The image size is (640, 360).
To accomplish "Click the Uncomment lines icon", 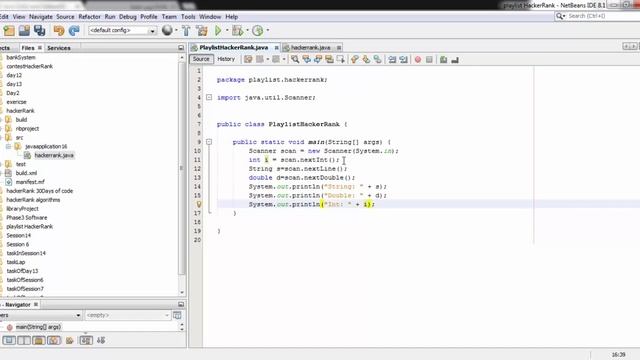I will 455,60.
